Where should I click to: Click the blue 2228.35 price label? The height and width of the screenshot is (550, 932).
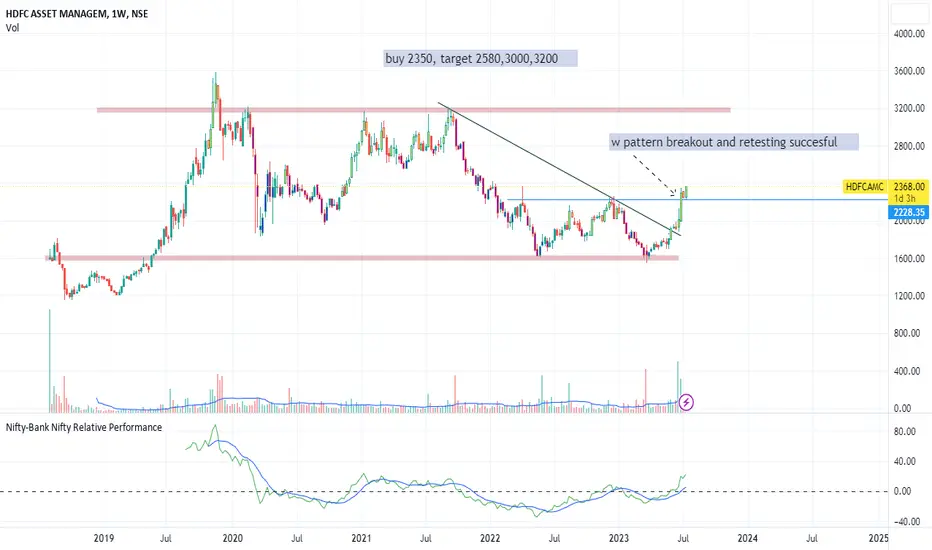909,212
